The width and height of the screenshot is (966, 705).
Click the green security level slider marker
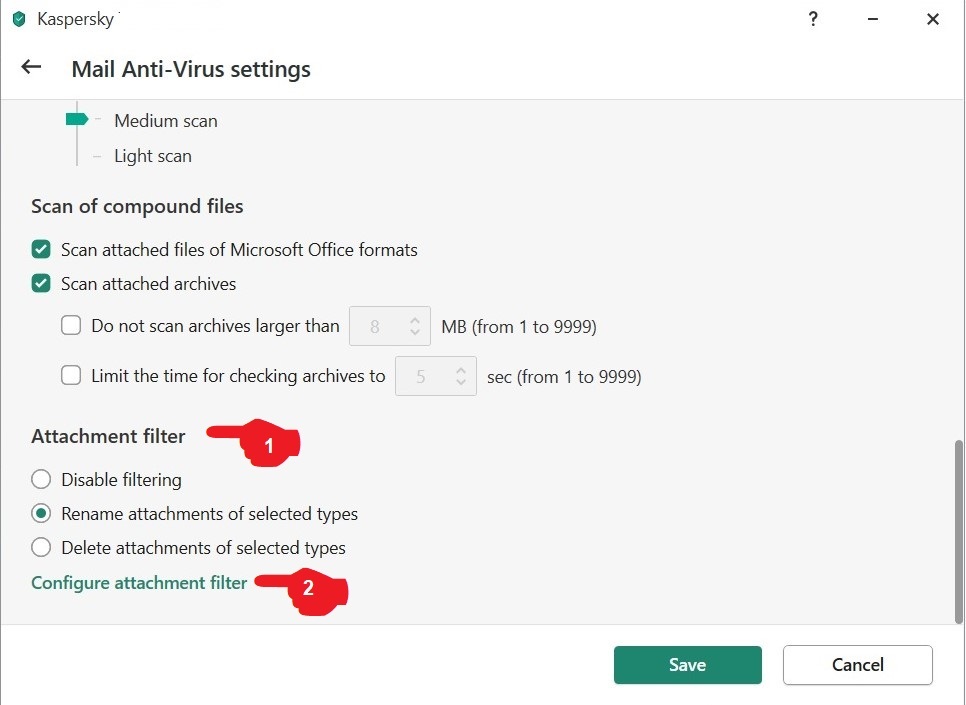pyautogui.click(x=77, y=119)
